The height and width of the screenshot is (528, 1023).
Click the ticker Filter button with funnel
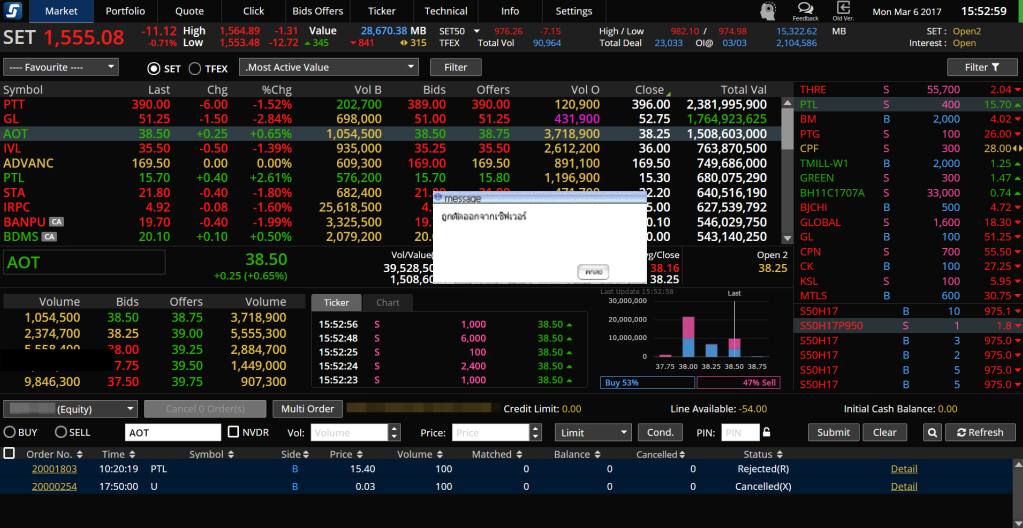tap(982, 67)
